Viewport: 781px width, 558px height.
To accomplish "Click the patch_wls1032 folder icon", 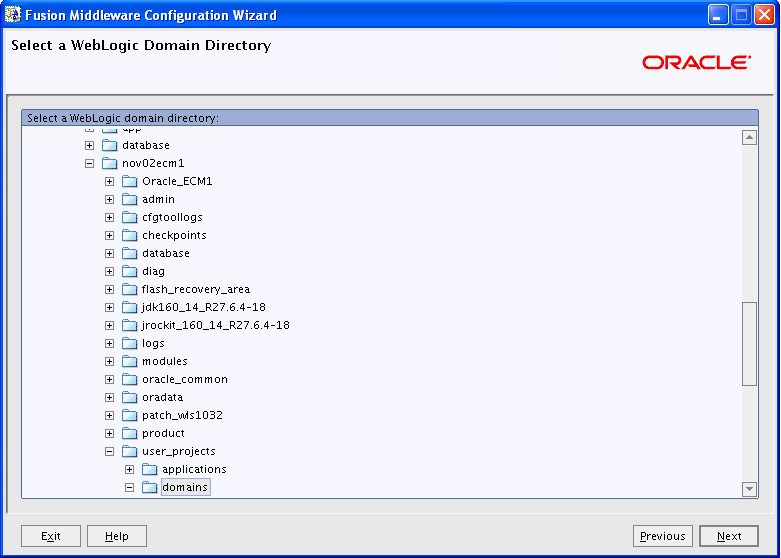I will coord(130,415).
